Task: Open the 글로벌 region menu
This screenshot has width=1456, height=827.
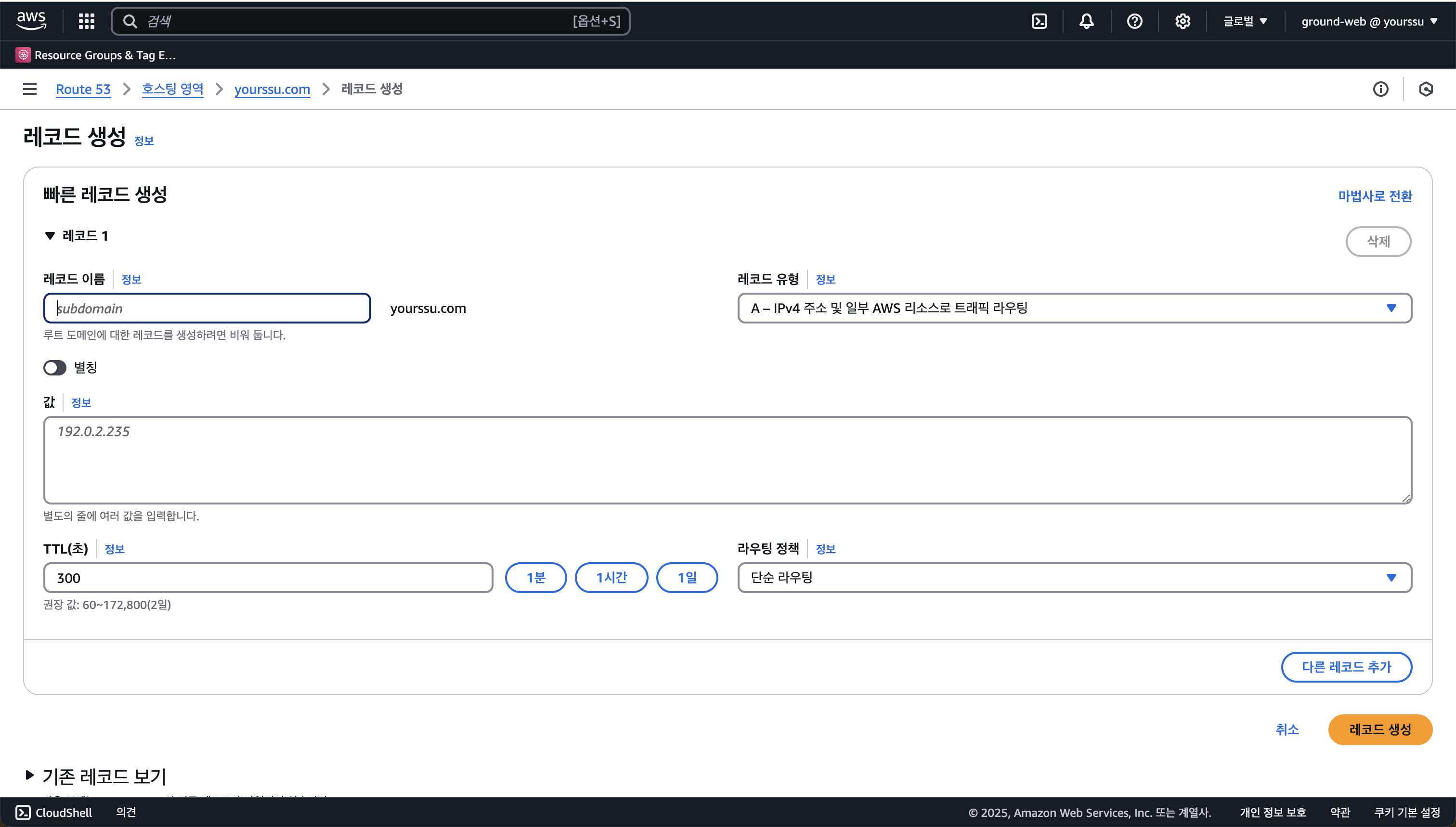Action: 1245,22
